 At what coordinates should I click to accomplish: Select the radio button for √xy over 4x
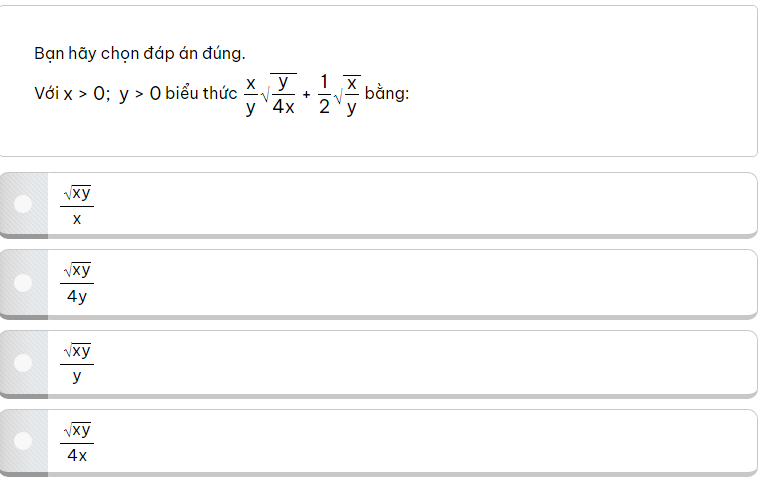[x=23, y=440]
